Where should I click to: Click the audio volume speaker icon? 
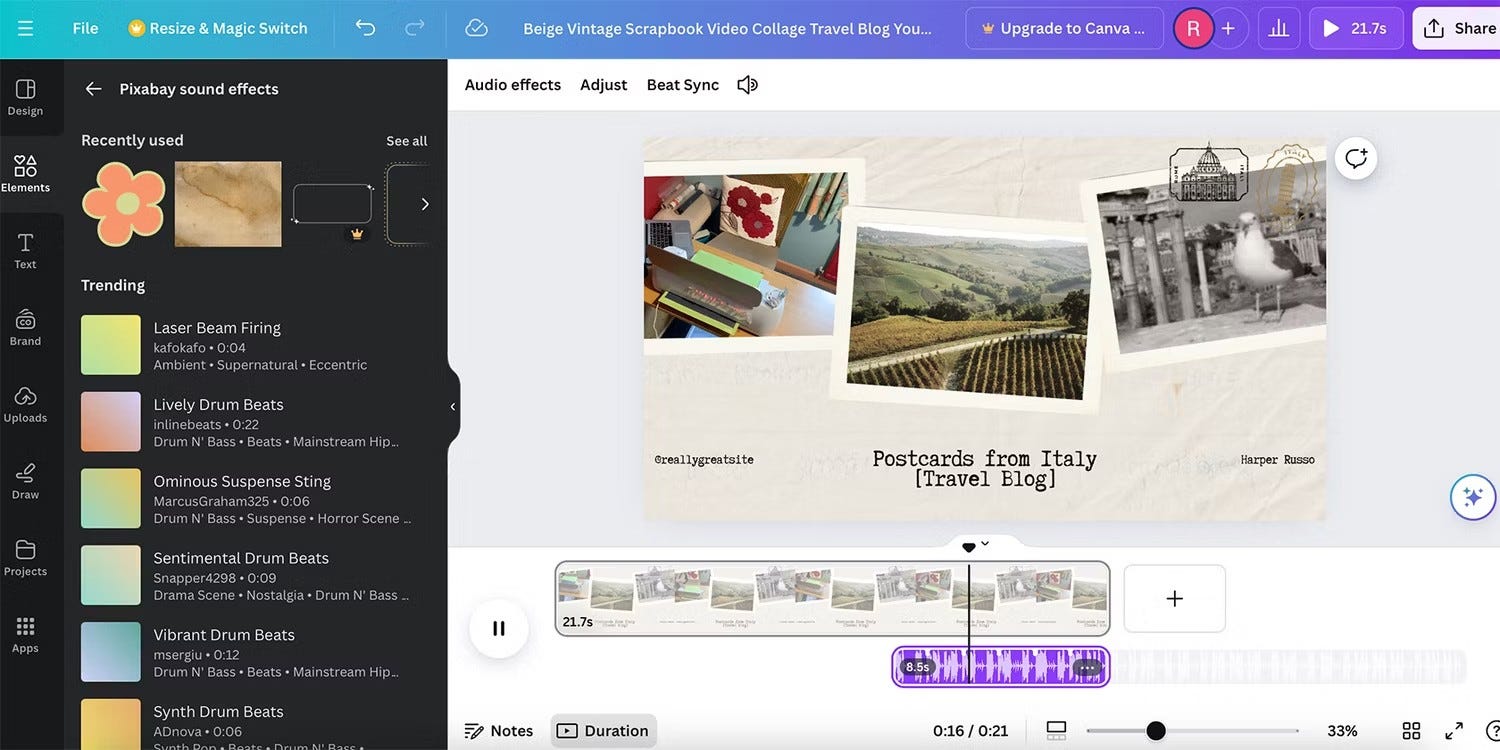point(747,85)
